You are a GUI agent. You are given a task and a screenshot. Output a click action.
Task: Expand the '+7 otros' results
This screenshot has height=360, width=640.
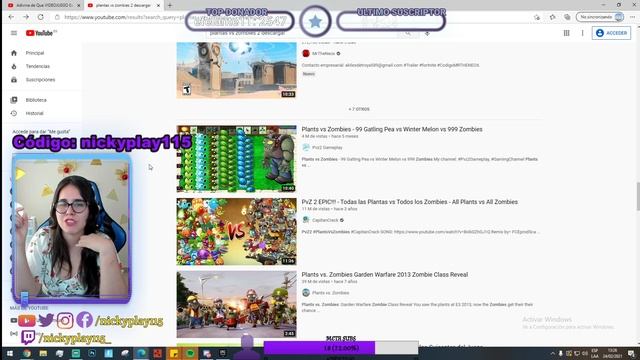click(359, 109)
